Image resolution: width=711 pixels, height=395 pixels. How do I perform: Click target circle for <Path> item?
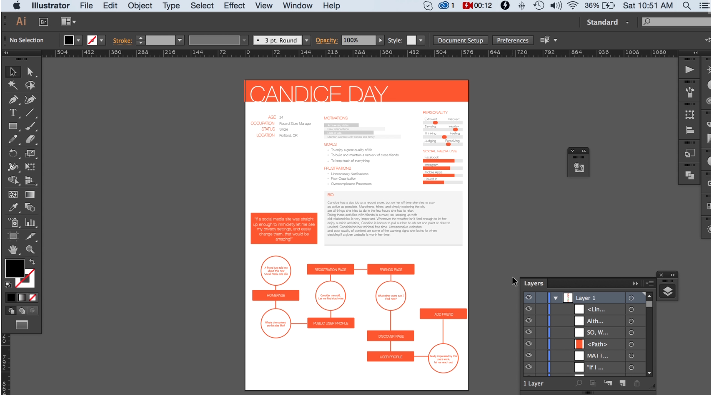click(631, 344)
